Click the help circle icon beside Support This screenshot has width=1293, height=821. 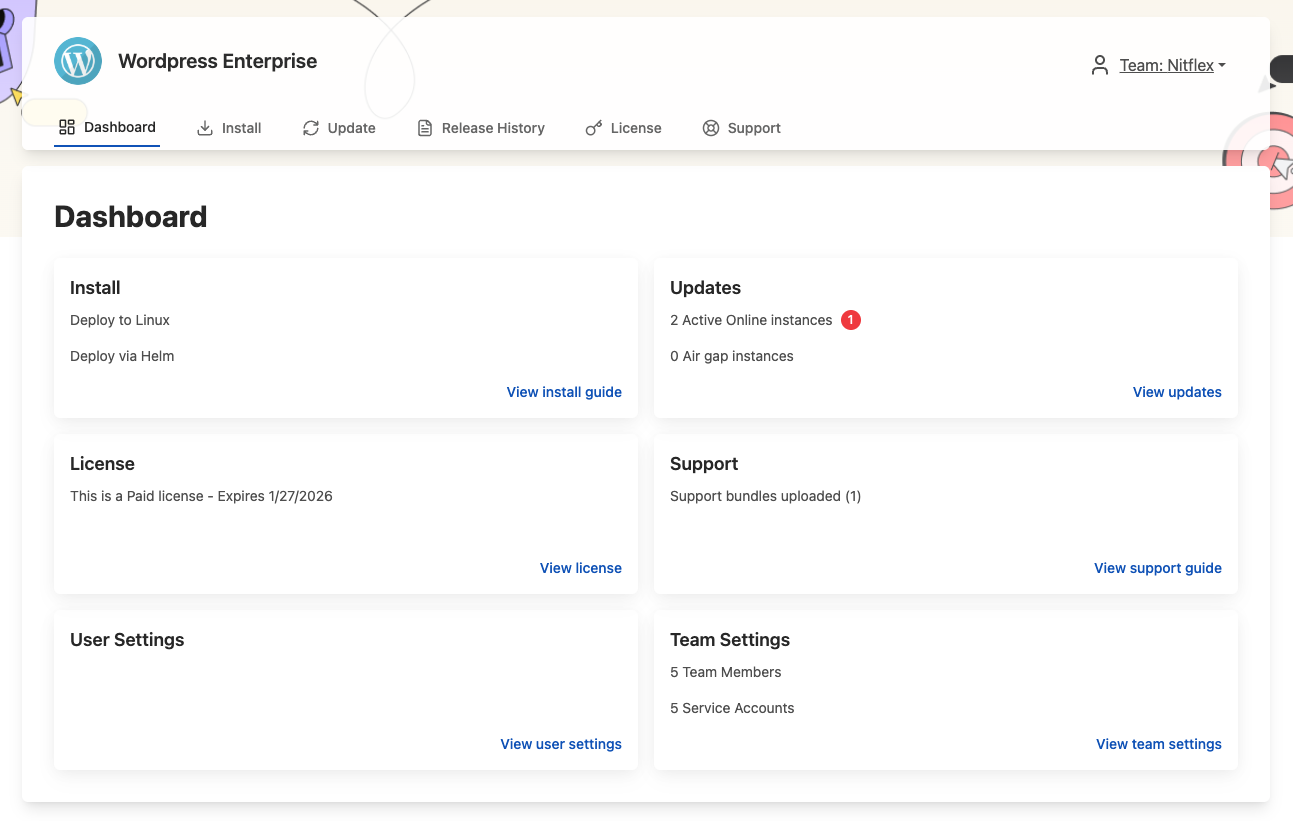711,128
